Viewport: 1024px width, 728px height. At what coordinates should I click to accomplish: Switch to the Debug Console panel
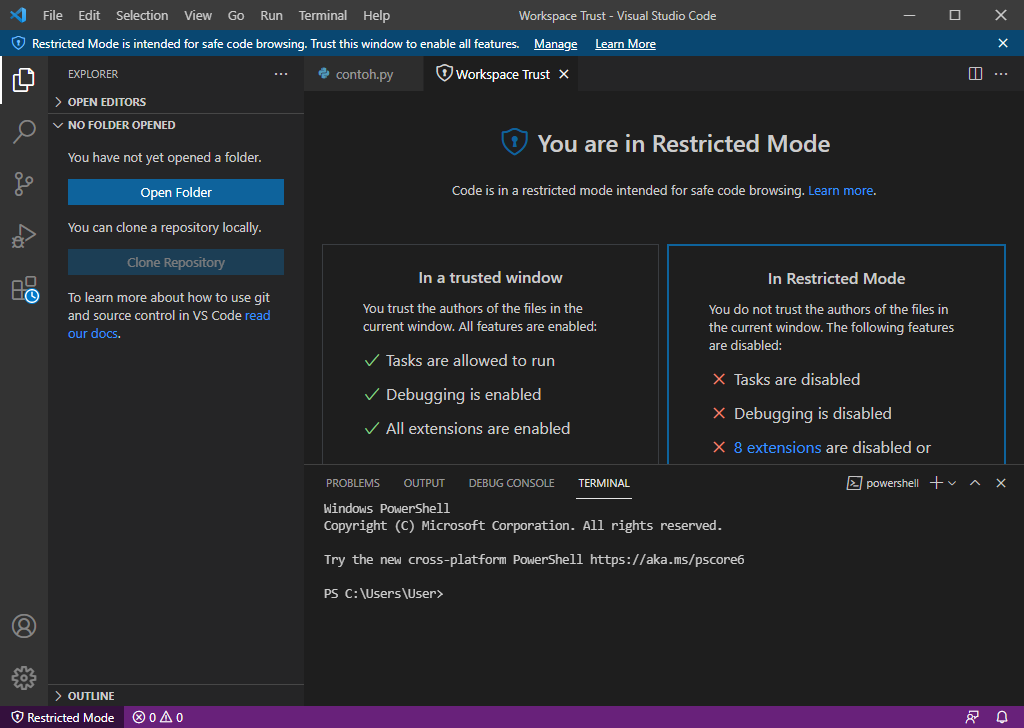(511, 482)
